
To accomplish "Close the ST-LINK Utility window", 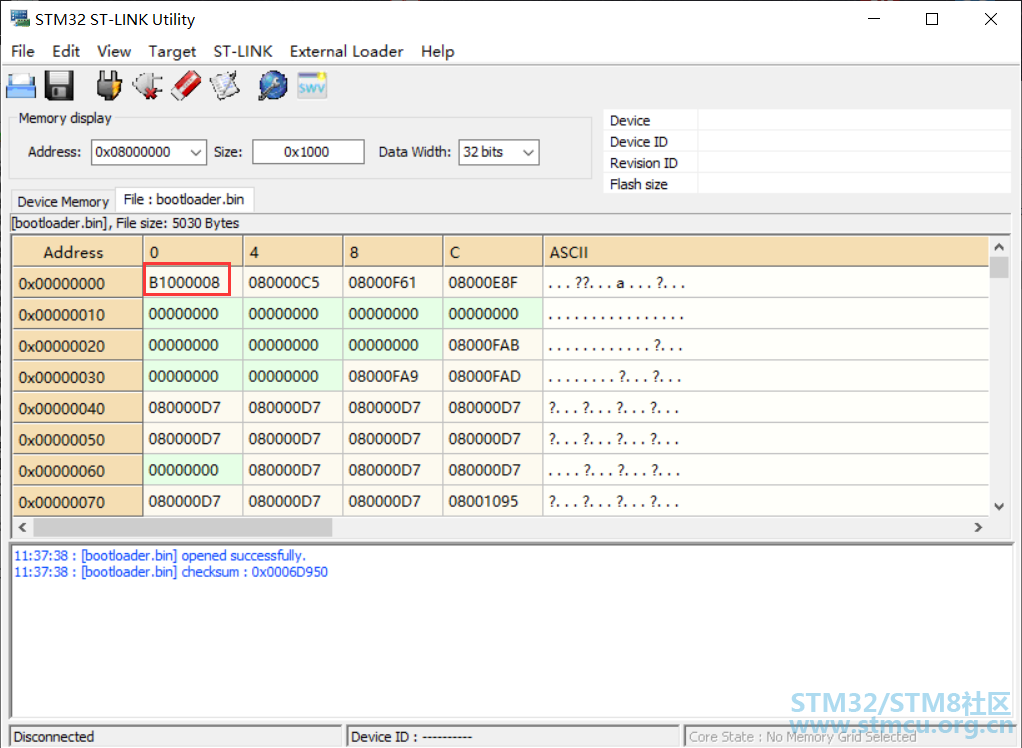I will click(x=991, y=19).
